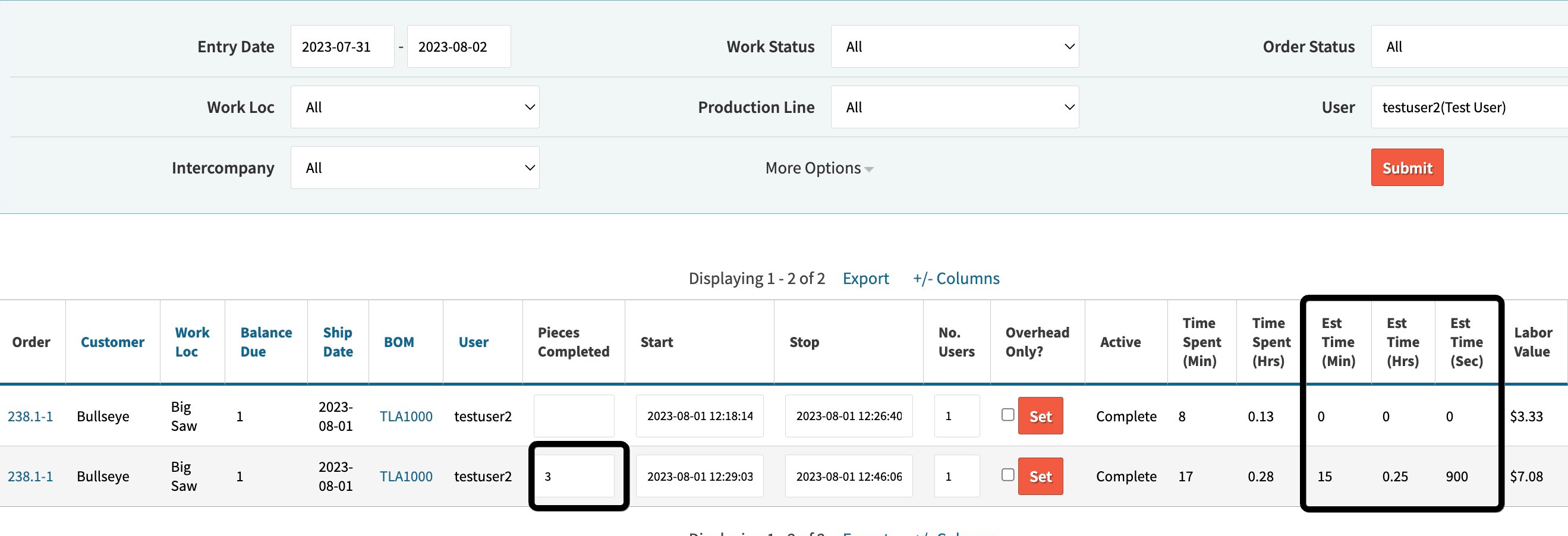This screenshot has width=1568, height=536.
Task: Open order 238.1-1 in the first row
Action: 30,417
